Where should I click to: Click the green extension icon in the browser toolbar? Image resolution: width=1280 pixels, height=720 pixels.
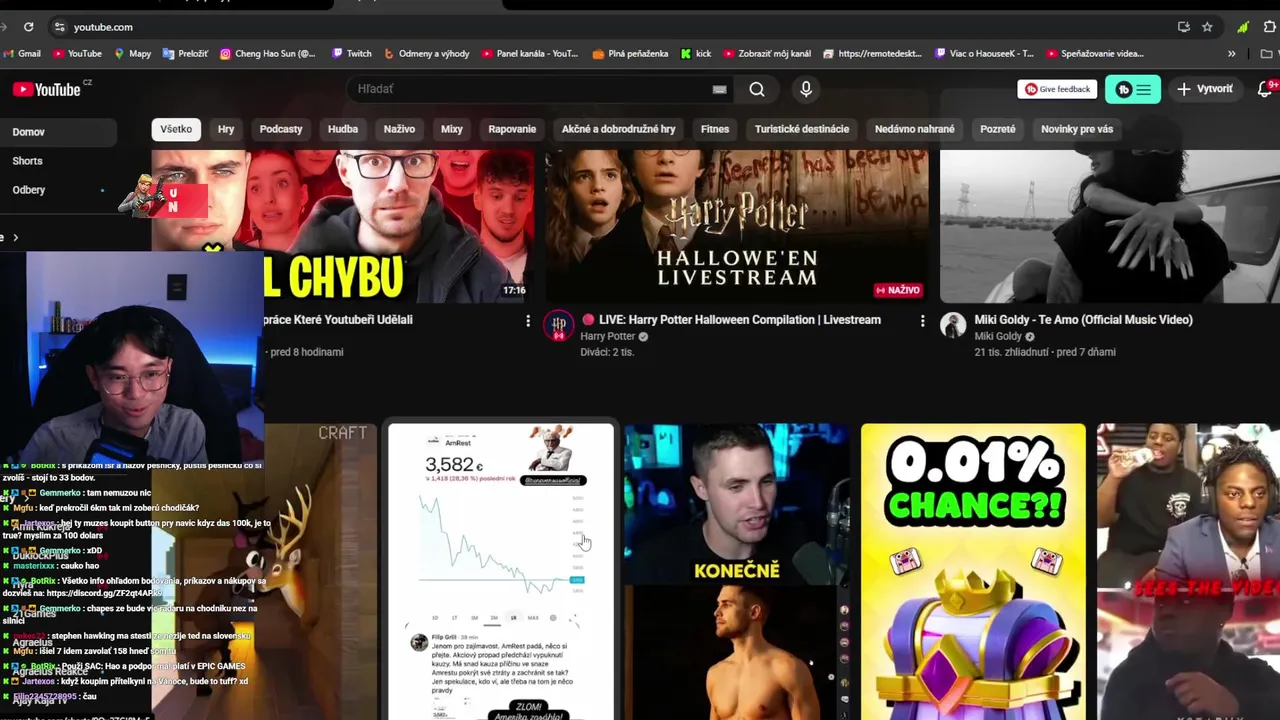tap(1243, 27)
